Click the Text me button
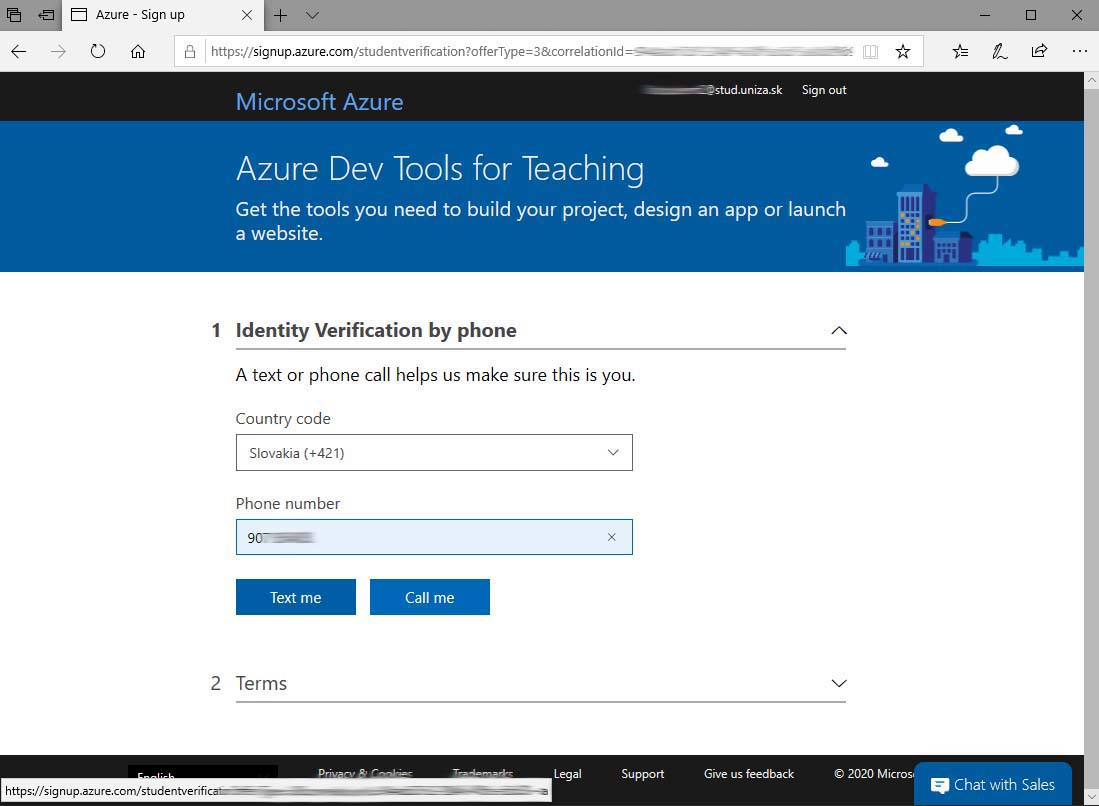 [x=296, y=597]
